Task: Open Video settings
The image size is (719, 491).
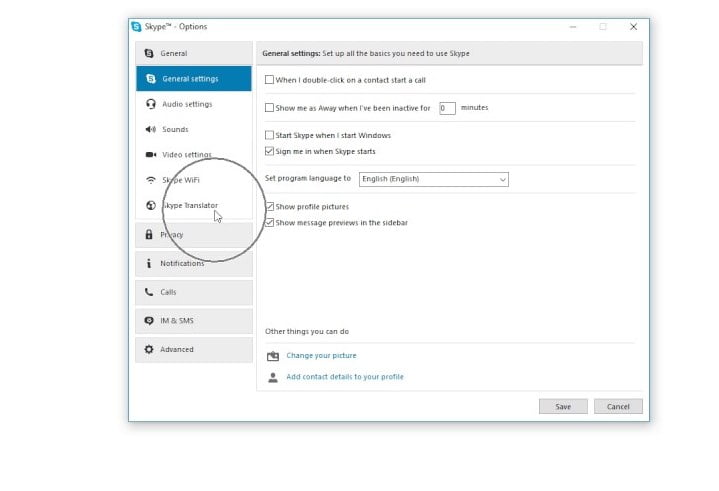Action: pyautogui.click(x=194, y=154)
